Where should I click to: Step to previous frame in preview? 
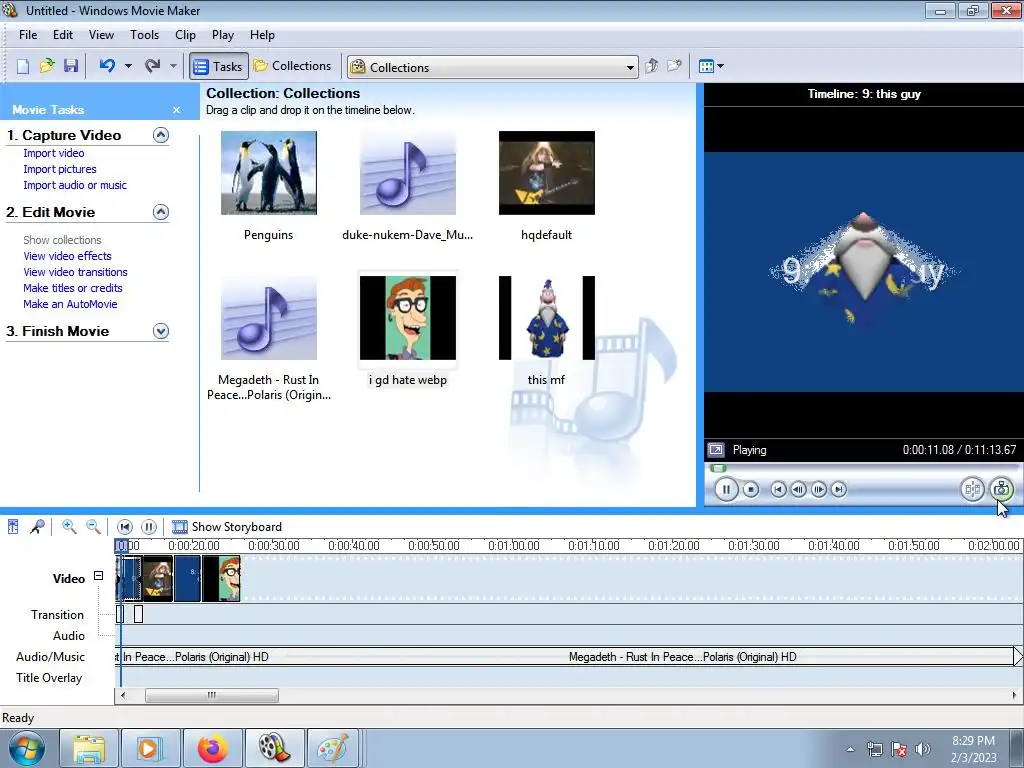point(798,489)
